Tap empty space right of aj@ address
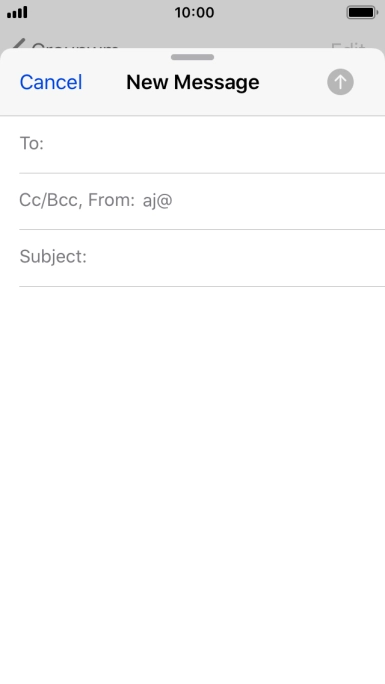This screenshot has width=385, height=684. [279, 201]
